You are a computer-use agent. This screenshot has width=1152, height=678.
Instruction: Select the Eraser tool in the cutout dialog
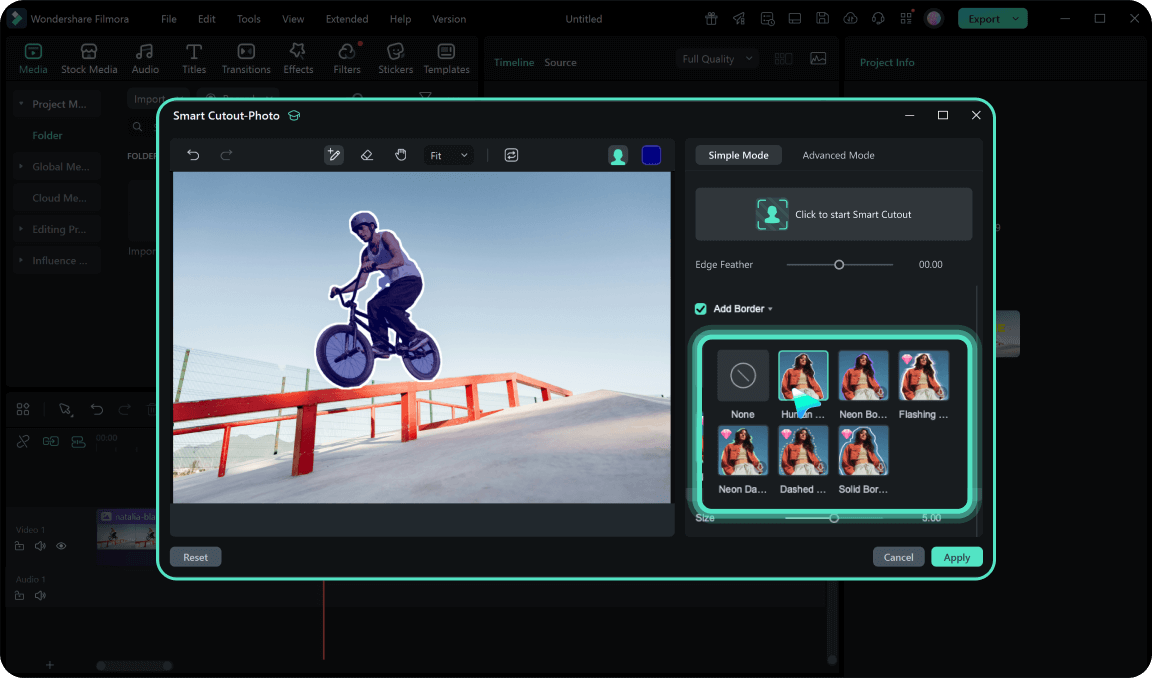click(x=366, y=155)
